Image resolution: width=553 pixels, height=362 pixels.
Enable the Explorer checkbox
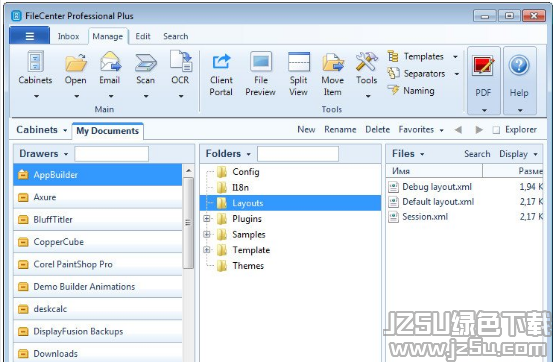click(496, 130)
